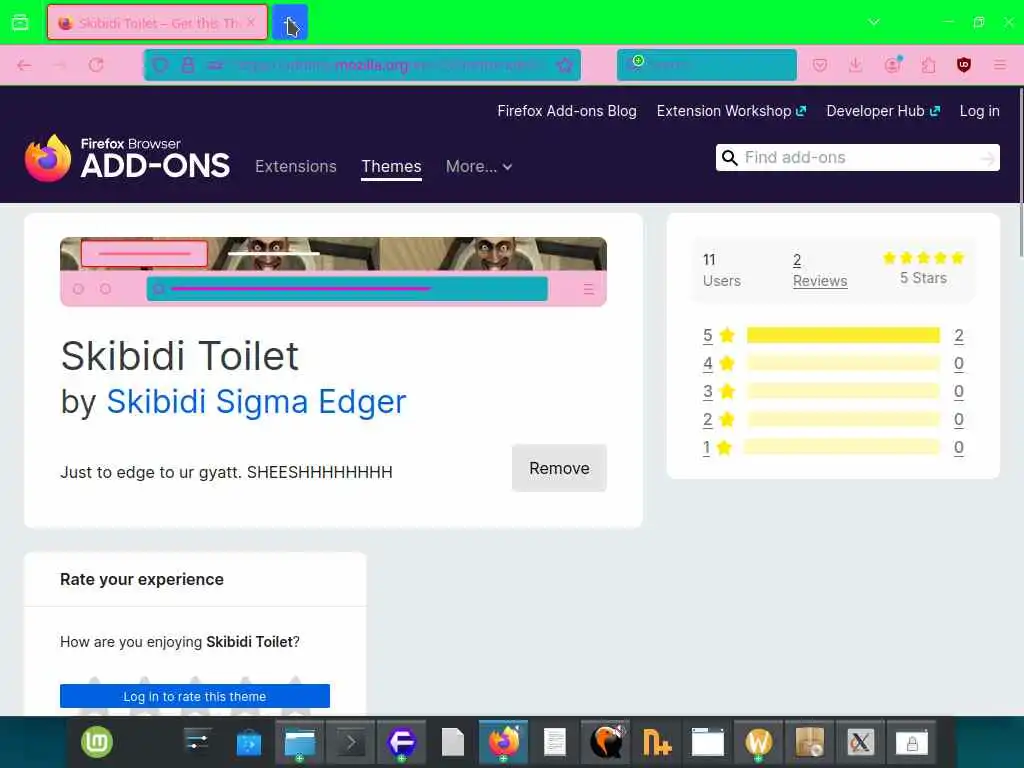Open file manager folder taskbar icon
The width and height of the screenshot is (1024, 768).
(300, 743)
